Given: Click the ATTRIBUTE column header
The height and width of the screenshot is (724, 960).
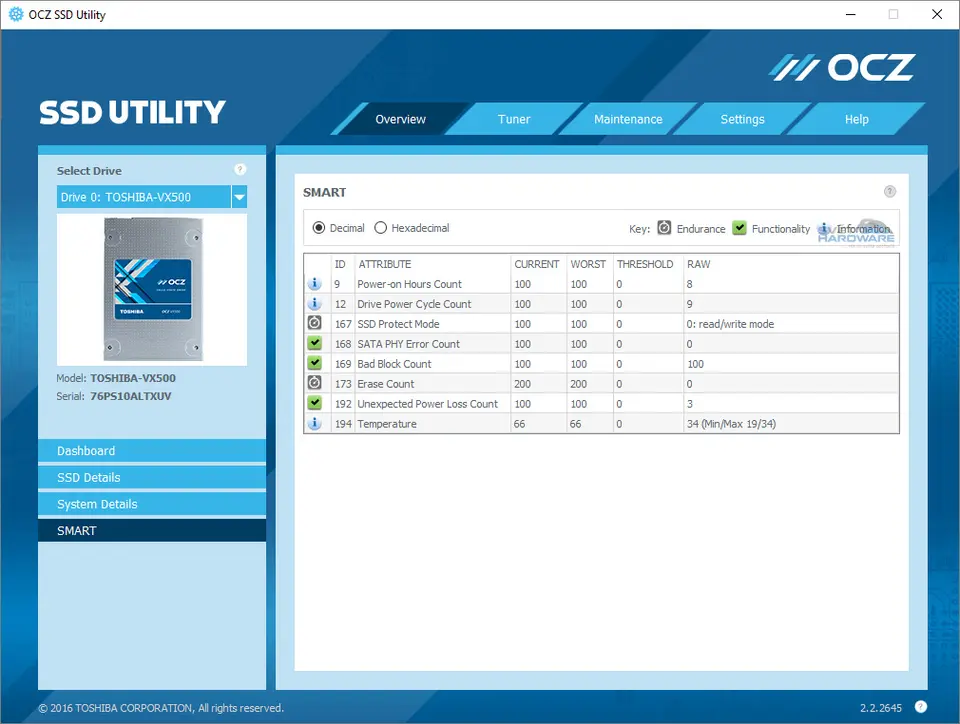Looking at the screenshot, I should tap(384, 264).
